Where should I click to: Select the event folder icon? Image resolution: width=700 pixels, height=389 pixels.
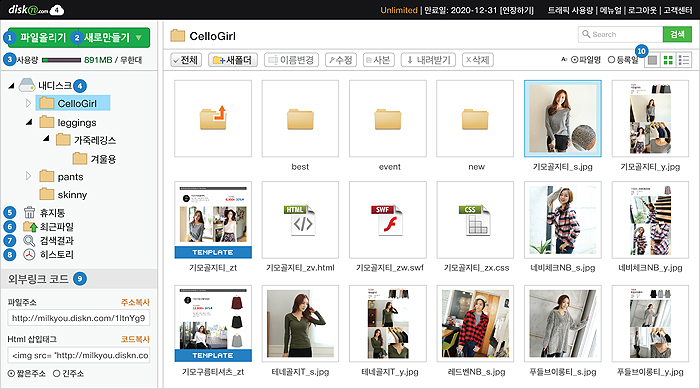click(x=388, y=119)
